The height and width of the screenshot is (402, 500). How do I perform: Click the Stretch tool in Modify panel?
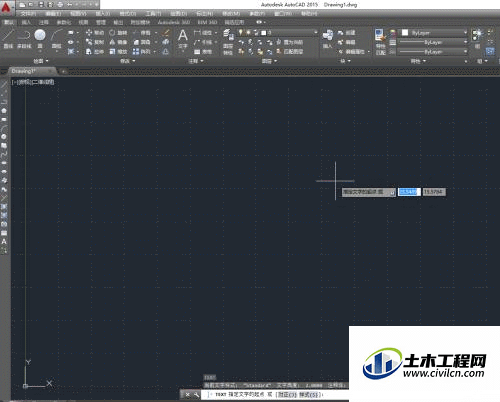click(x=95, y=52)
